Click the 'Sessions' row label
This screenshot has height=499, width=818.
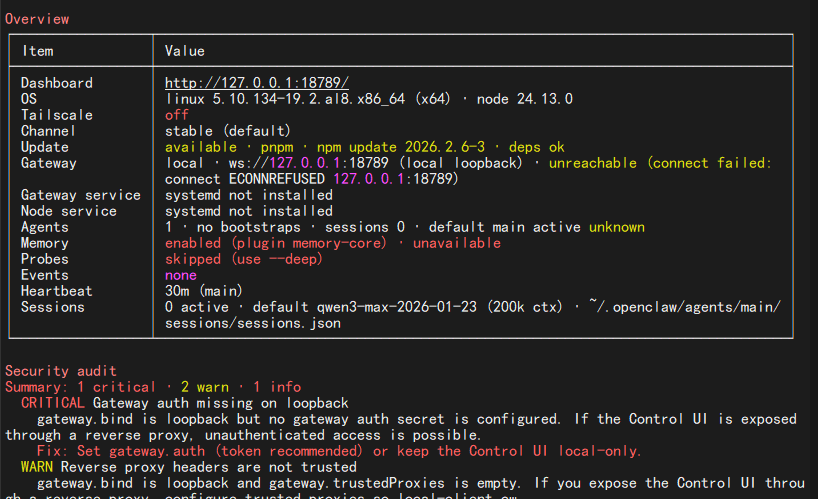click(x=53, y=307)
